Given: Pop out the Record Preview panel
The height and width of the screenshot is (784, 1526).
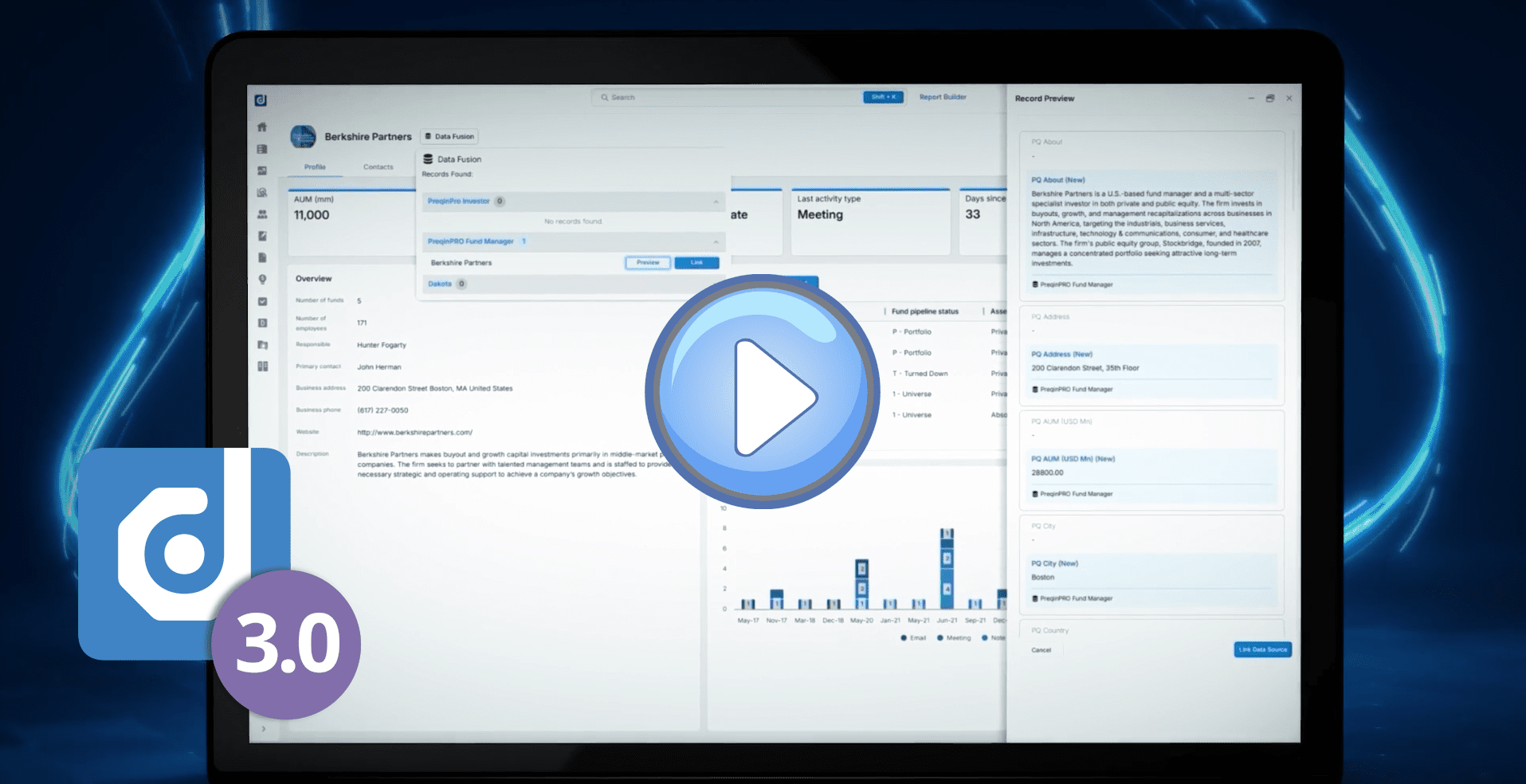Looking at the screenshot, I should pyautogui.click(x=1269, y=98).
